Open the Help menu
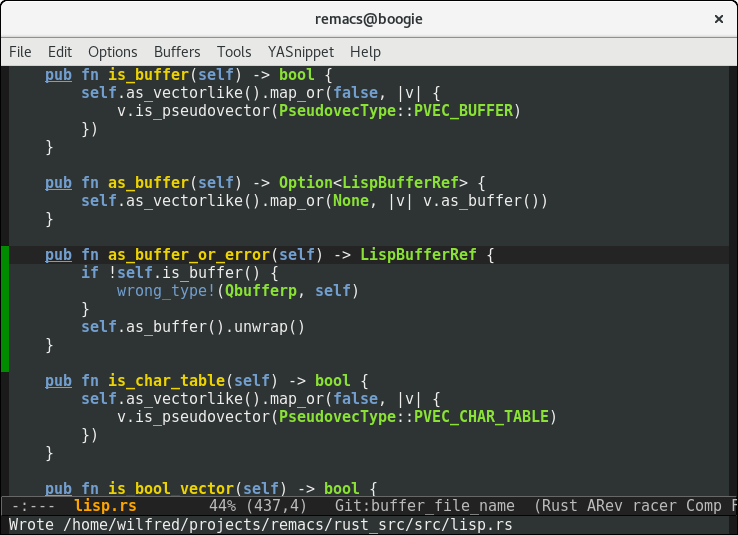The height and width of the screenshot is (535, 738). (x=365, y=52)
